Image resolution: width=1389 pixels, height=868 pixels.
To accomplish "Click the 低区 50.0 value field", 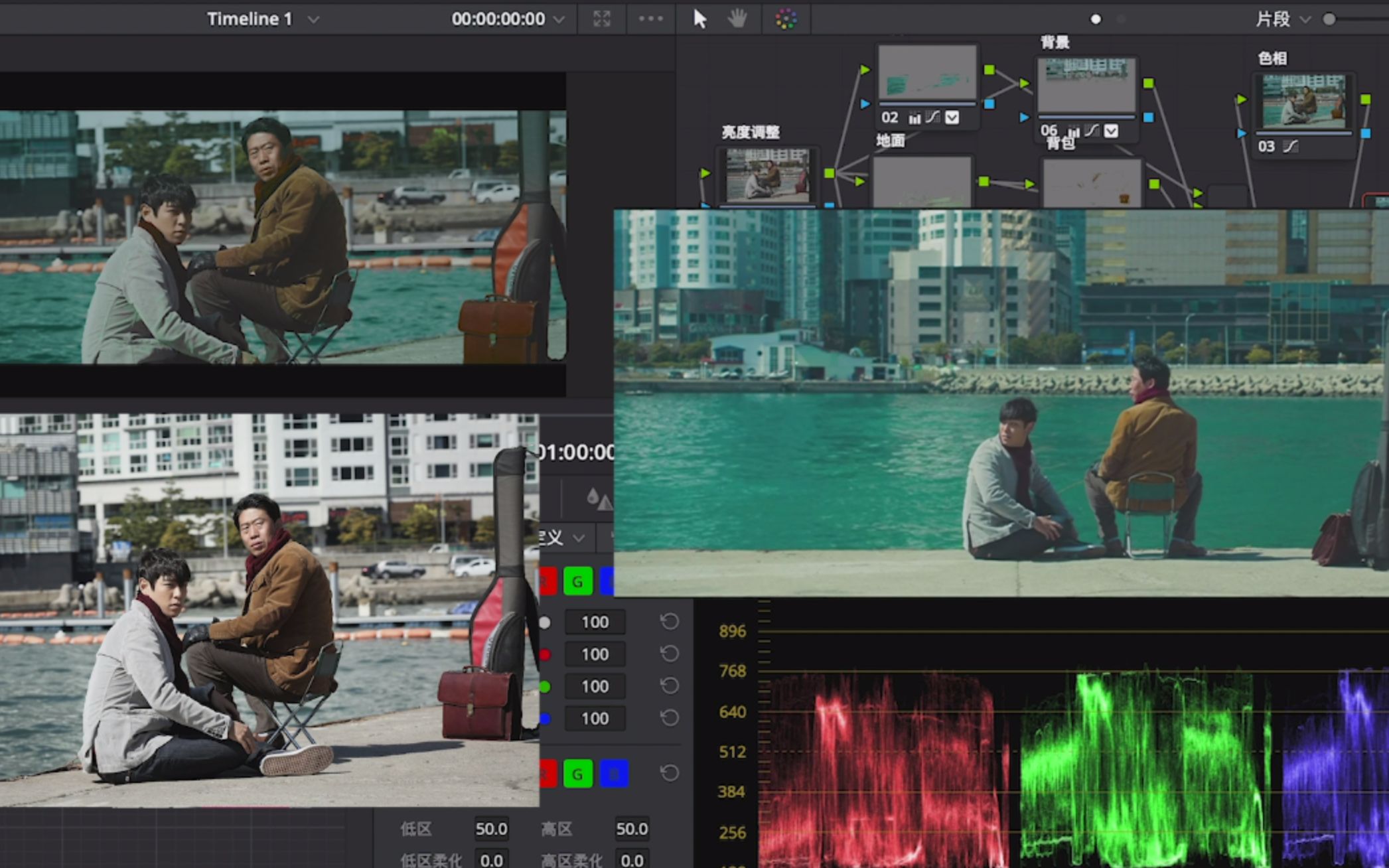I will point(491,829).
